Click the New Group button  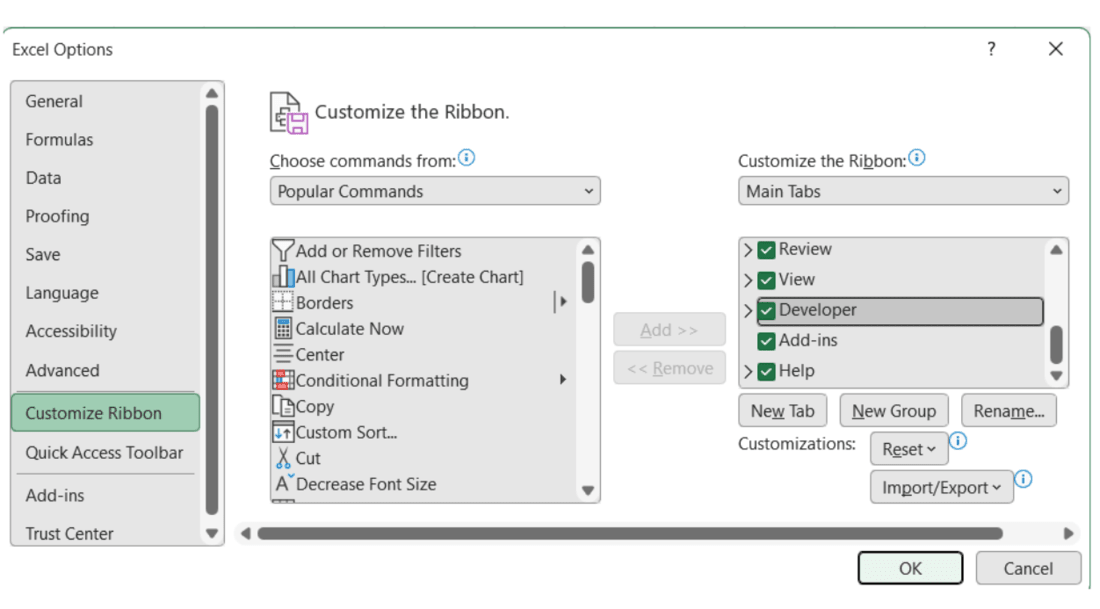pyautogui.click(x=894, y=411)
